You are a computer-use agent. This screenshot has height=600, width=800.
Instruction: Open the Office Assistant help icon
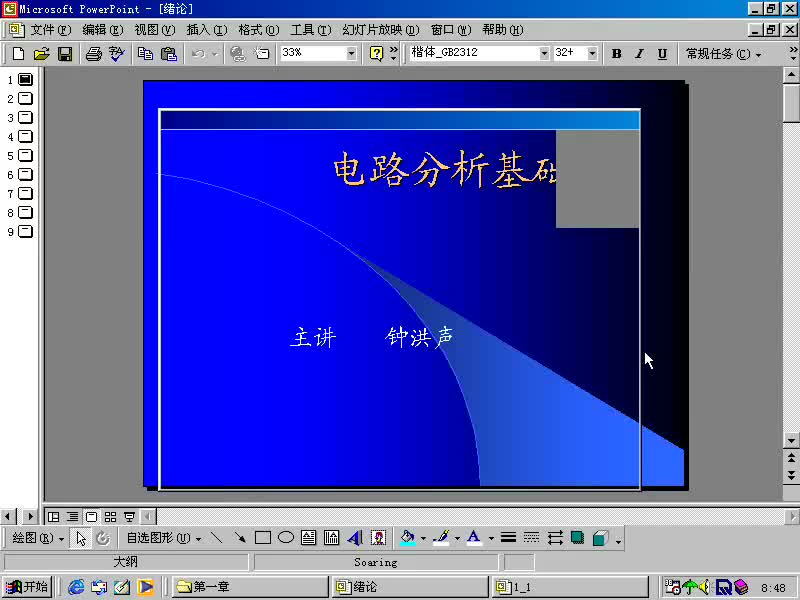376,53
